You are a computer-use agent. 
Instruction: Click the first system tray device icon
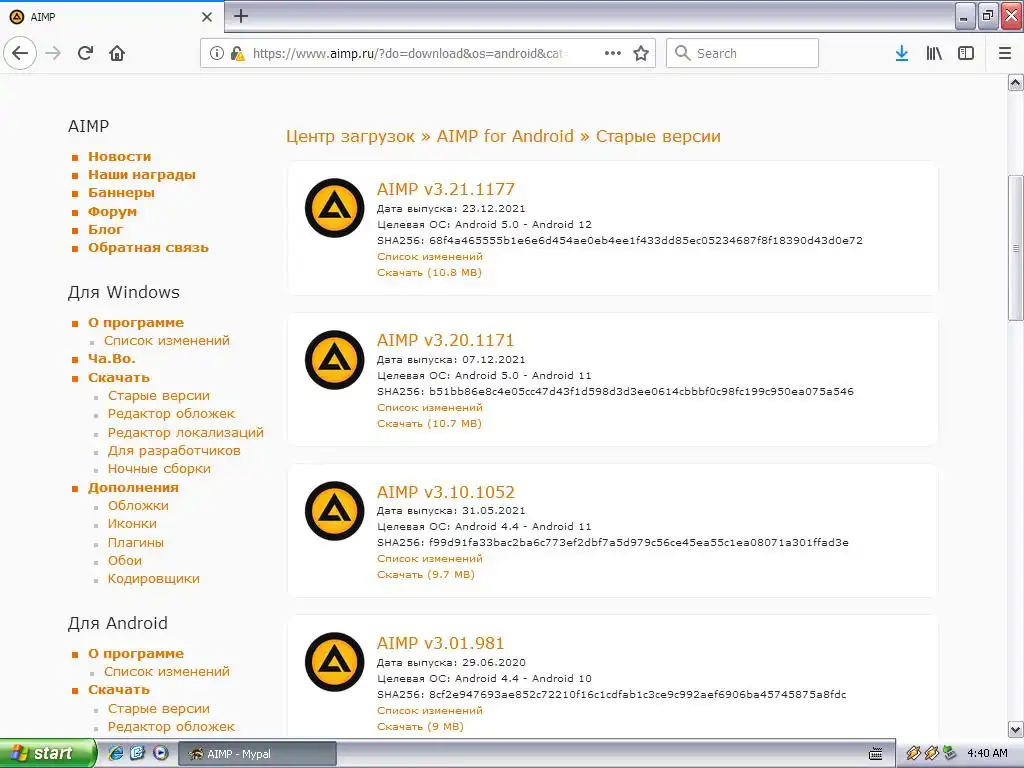pos(913,753)
